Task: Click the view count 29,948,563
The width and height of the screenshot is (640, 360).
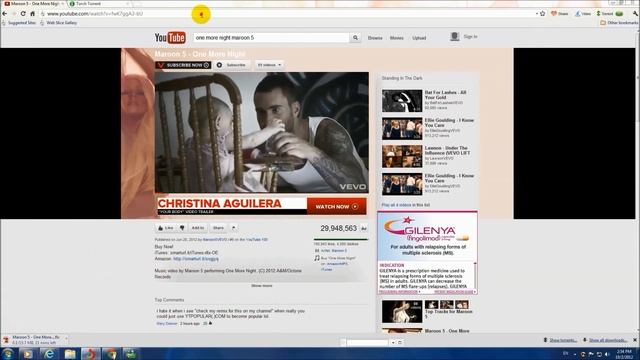Action: click(338, 228)
